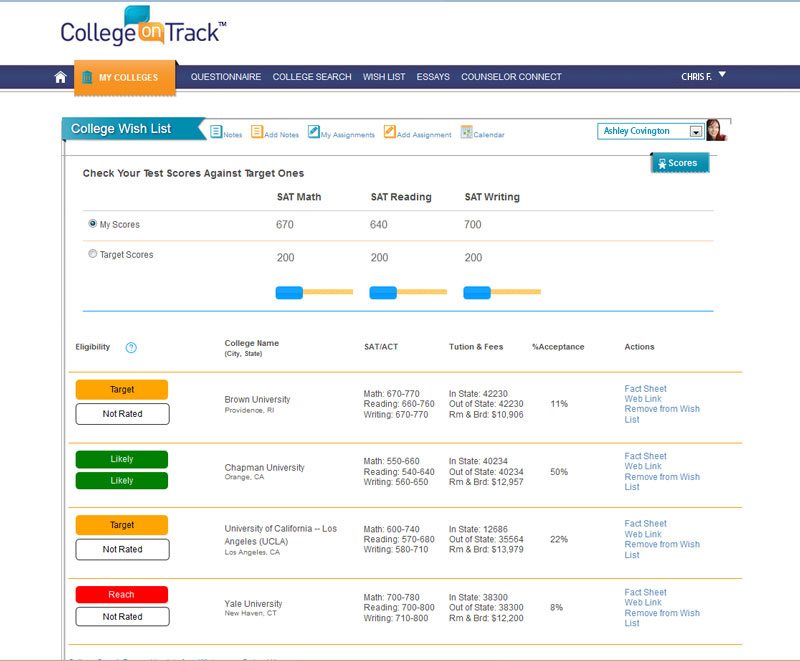The height and width of the screenshot is (661, 800).
Task: Open the Calendar icon
Action: point(466,132)
